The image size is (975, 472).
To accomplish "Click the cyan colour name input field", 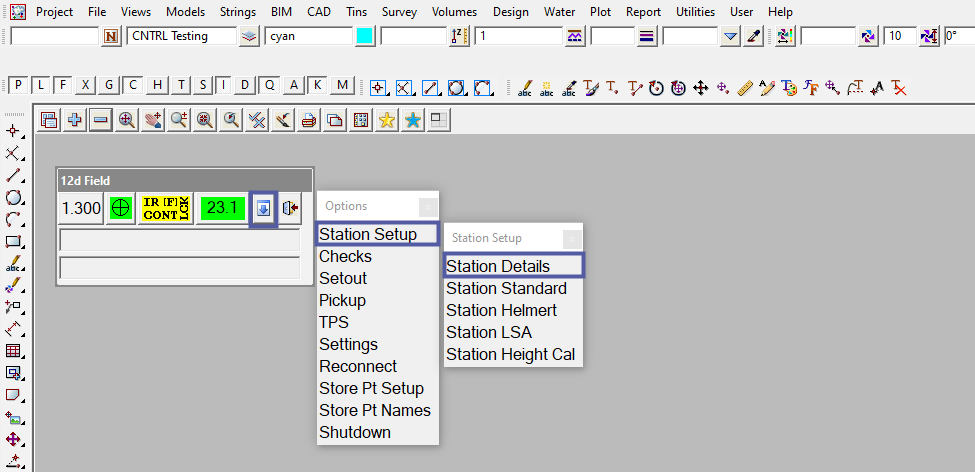I will 309,36.
